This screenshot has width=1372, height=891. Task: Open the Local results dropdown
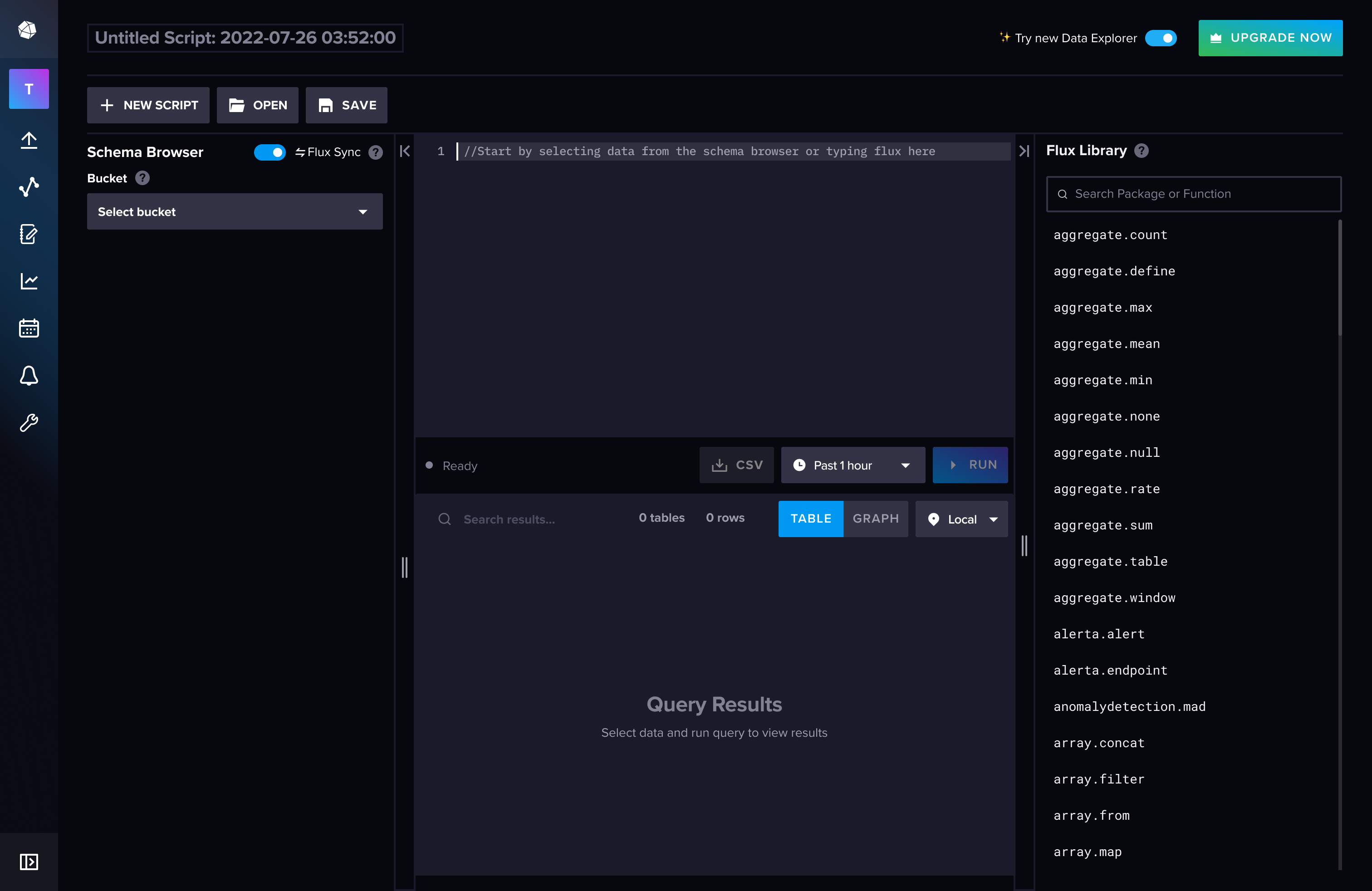point(961,519)
